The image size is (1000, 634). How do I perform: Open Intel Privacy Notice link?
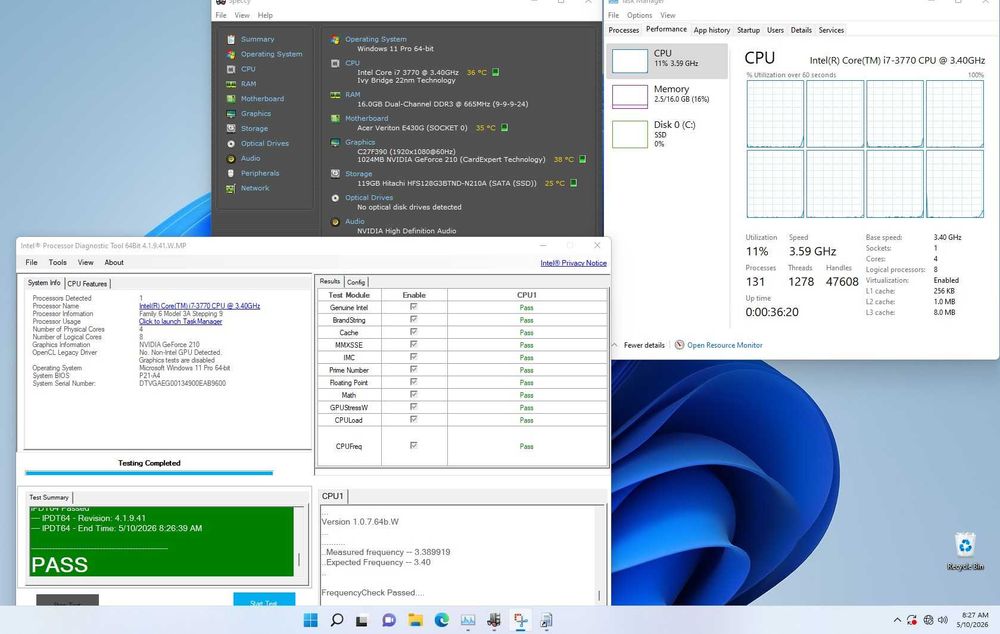[x=573, y=263]
